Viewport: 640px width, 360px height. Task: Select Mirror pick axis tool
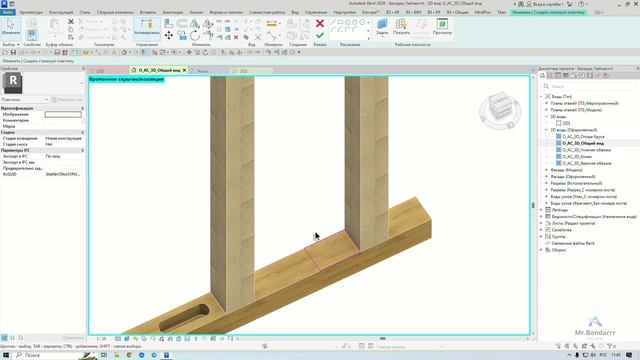coord(195,24)
